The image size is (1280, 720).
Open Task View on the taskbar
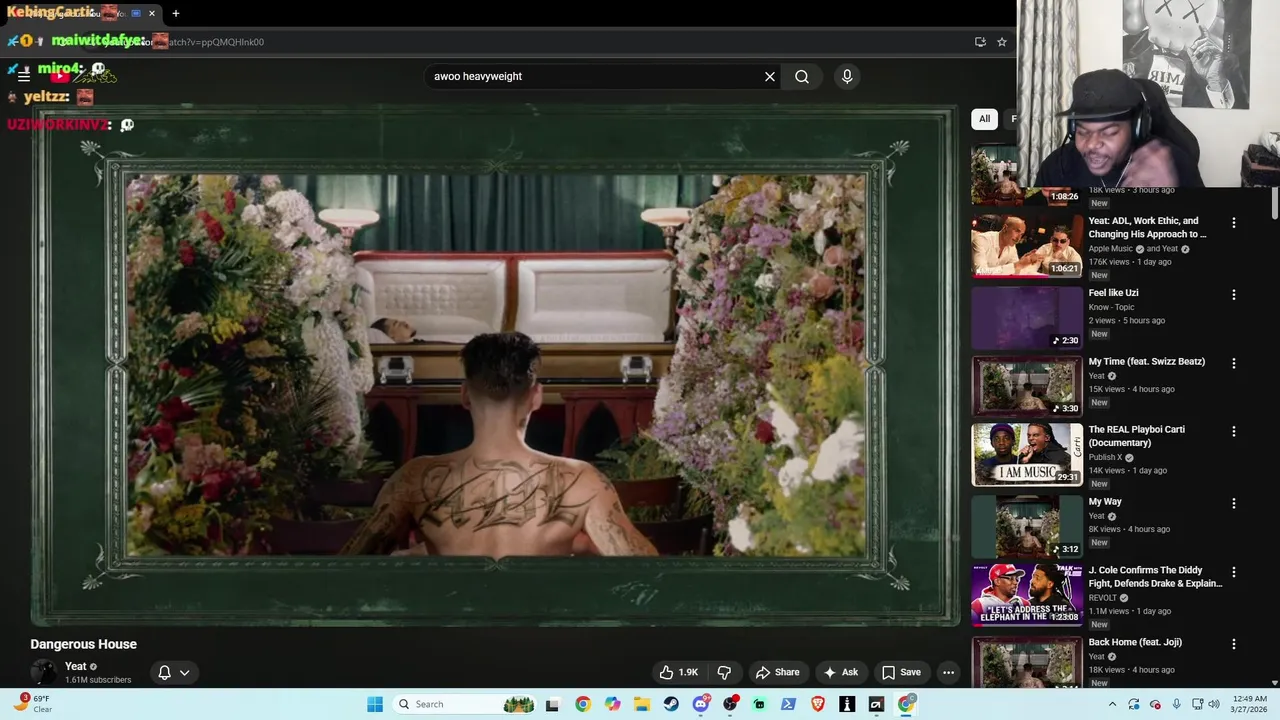click(552, 704)
